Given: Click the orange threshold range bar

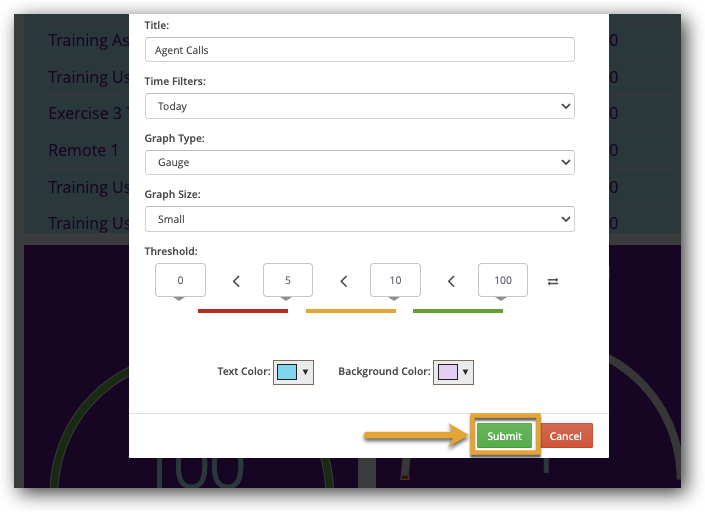Looking at the screenshot, I should pyautogui.click(x=350, y=311).
